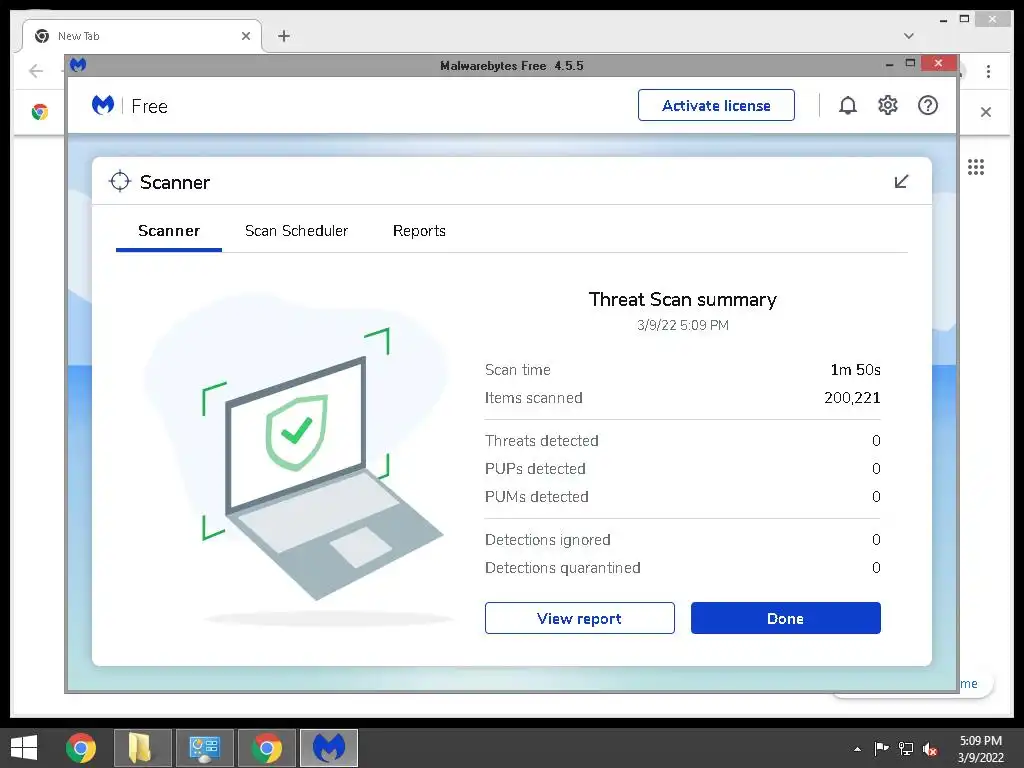The width and height of the screenshot is (1024, 768).
Task: Open Windows Start menu
Action: 24,748
